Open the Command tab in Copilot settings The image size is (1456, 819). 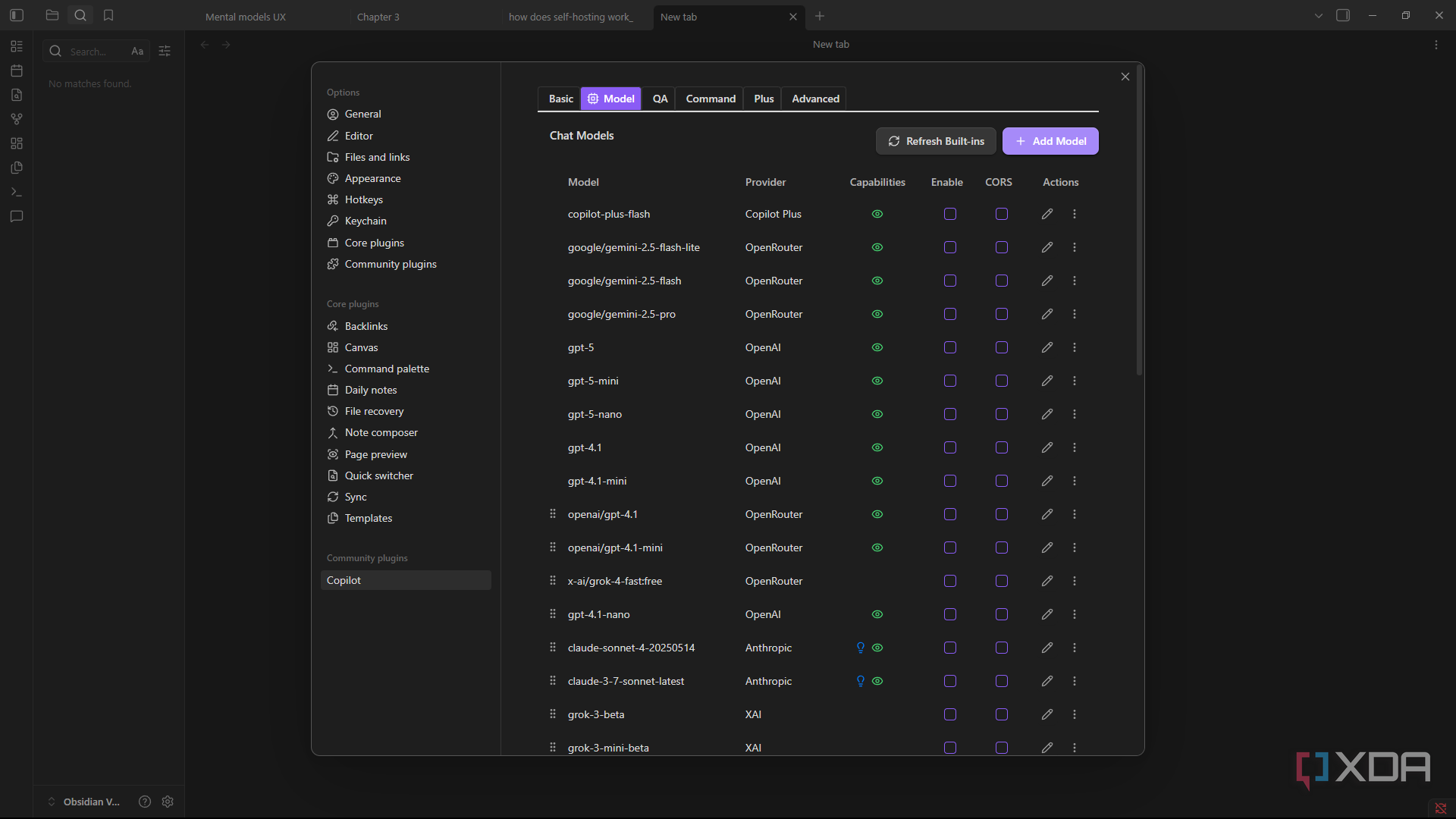coord(711,99)
